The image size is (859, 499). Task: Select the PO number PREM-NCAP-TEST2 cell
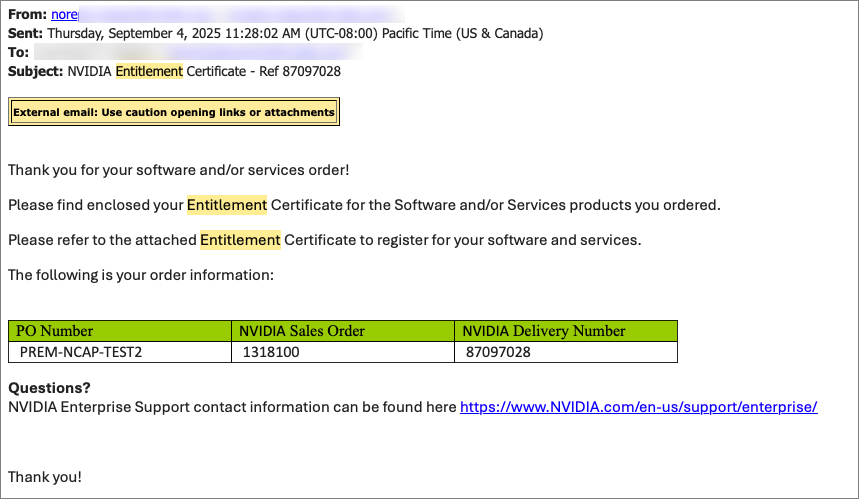(120, 352)
